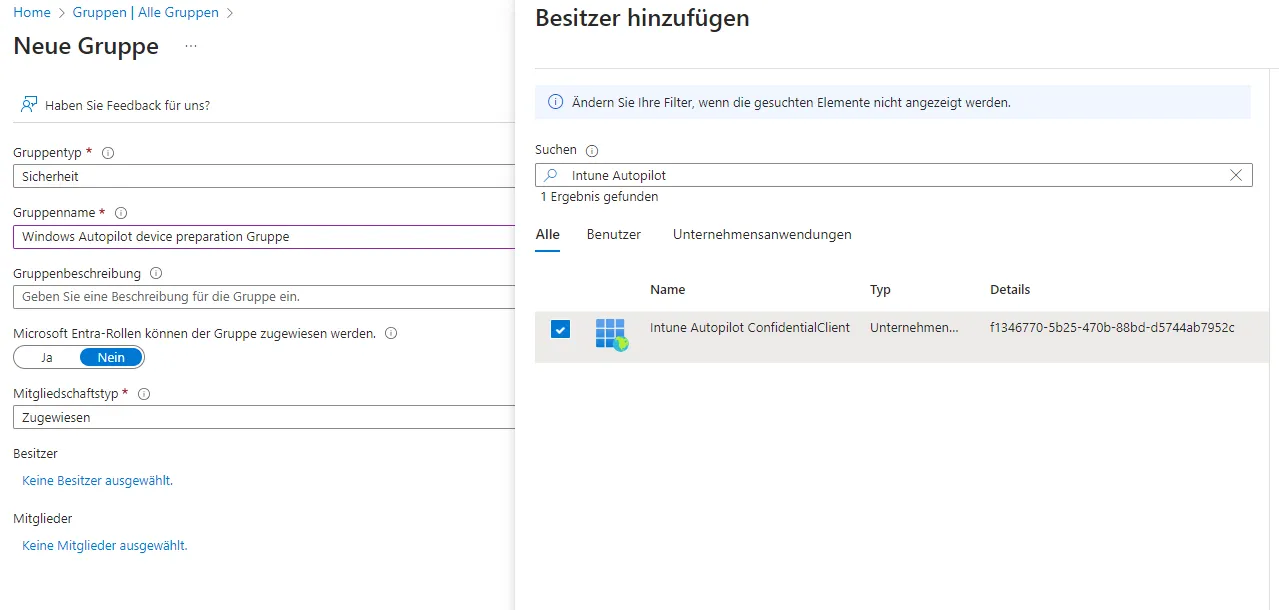This screenshot has width=1279, height=610.
Task: Click the info icon beside Gruppenname
Action: tap(121, 213)
